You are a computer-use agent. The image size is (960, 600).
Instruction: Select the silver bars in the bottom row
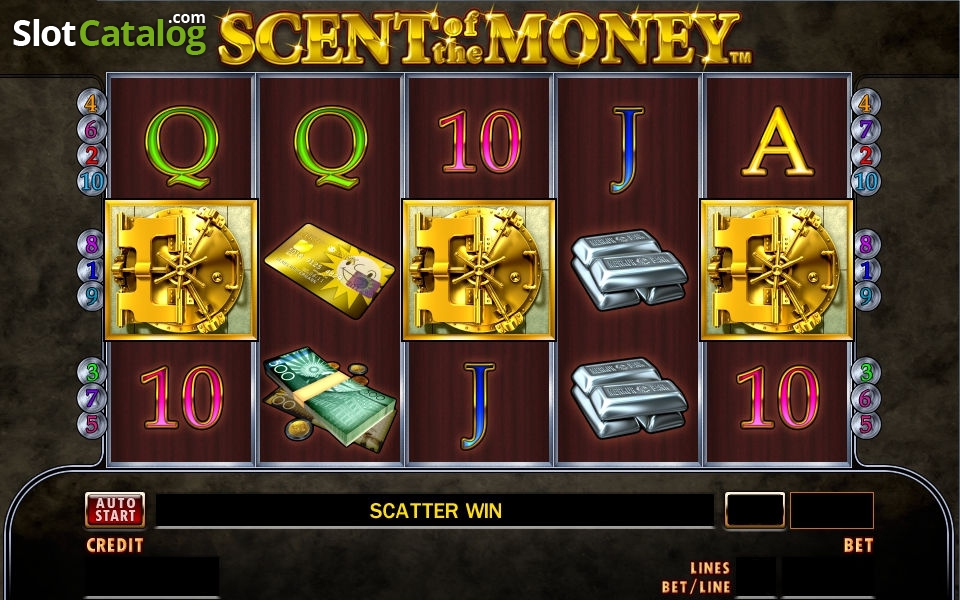pos(629,397)
